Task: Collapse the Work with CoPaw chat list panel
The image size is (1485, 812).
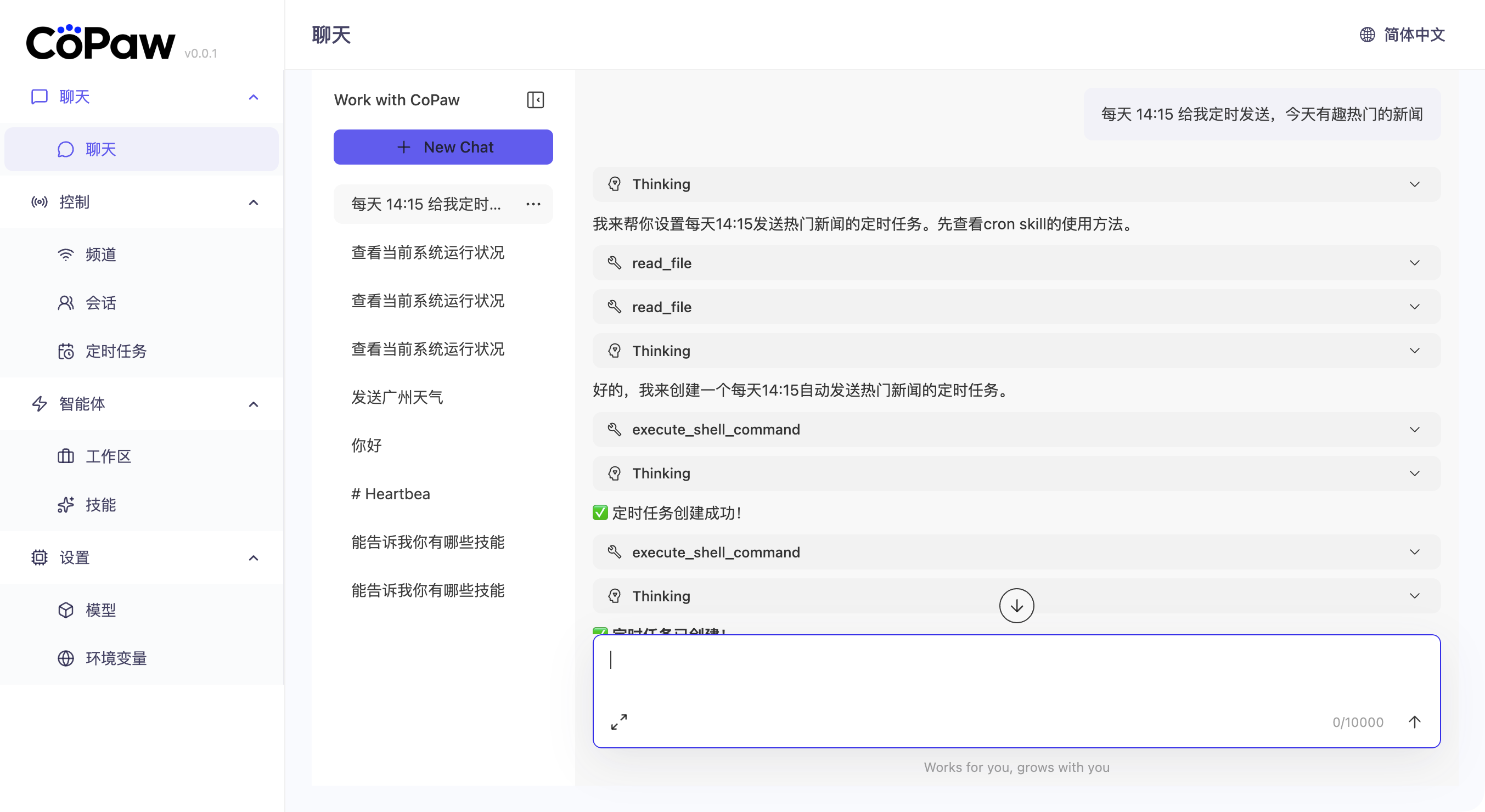Action: (x=535, y=100)
